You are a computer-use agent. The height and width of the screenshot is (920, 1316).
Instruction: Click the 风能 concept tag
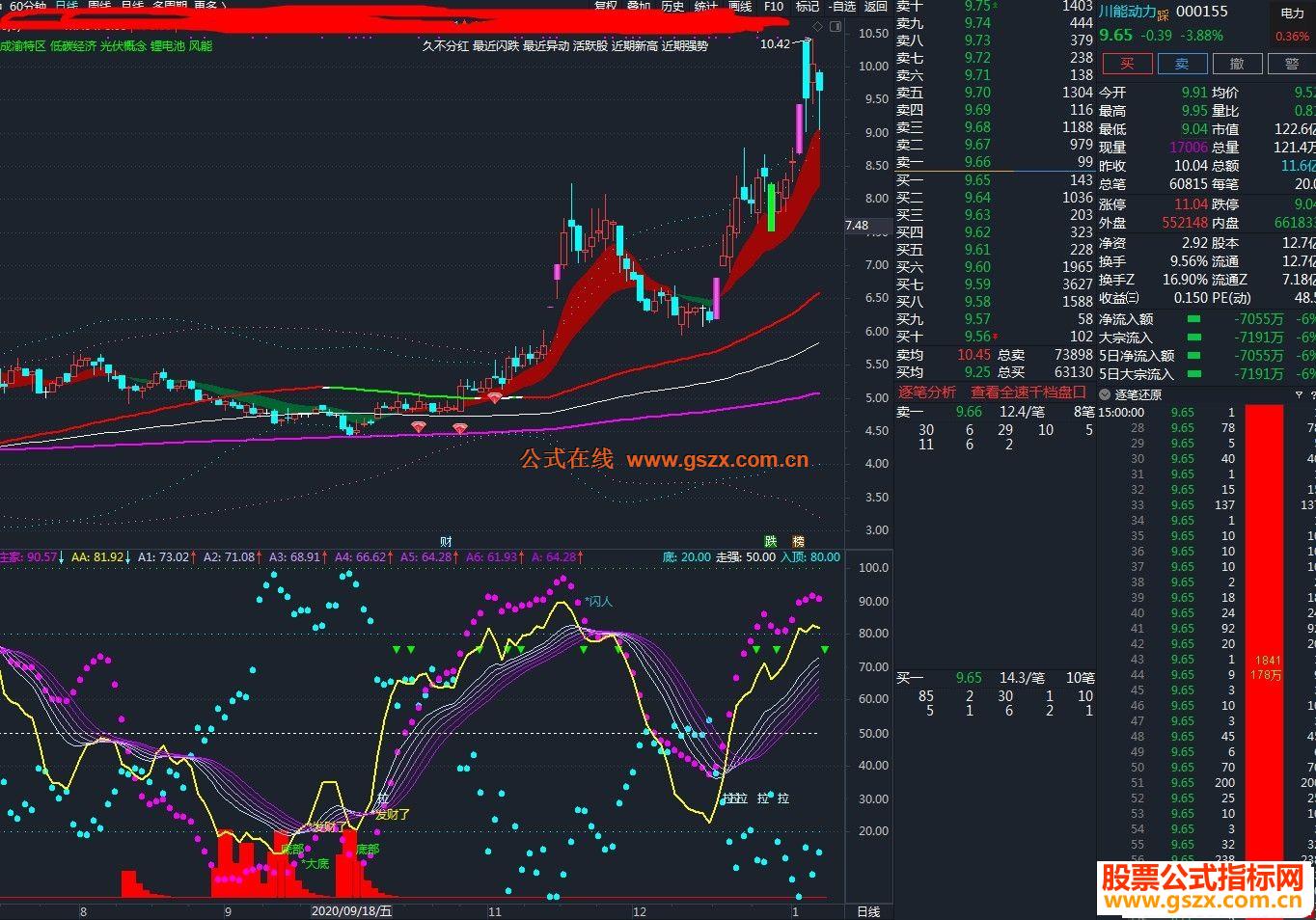pyautogui.click(x=201, y=45)
